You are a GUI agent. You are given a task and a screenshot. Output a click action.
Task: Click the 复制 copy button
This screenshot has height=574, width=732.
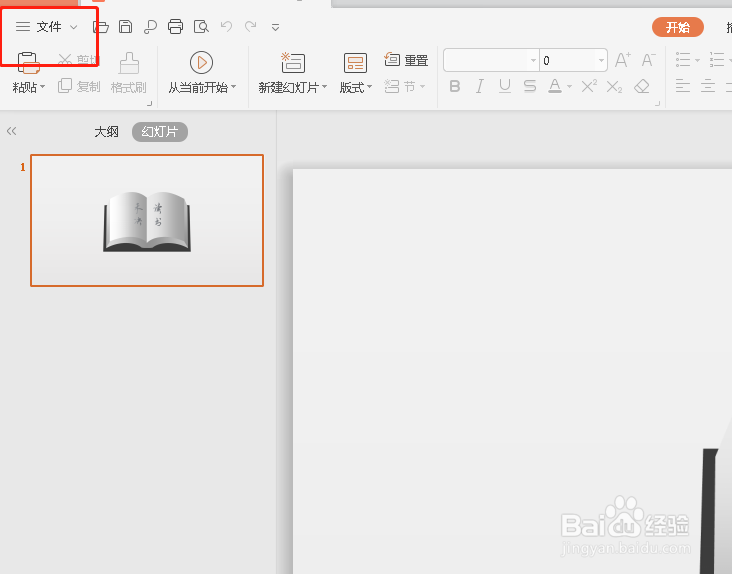79,86
